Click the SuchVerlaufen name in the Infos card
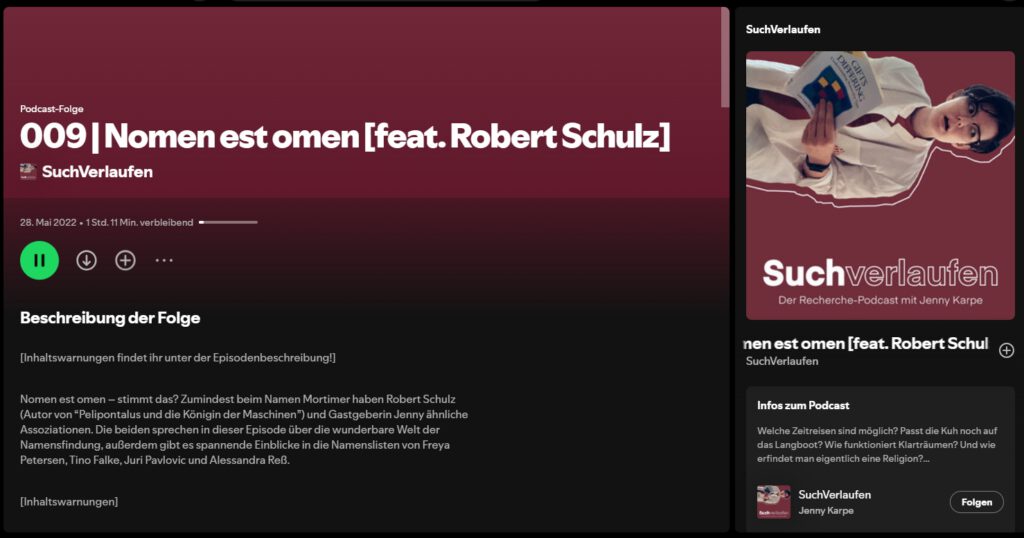1024x538 pixels. click(834, 495)
